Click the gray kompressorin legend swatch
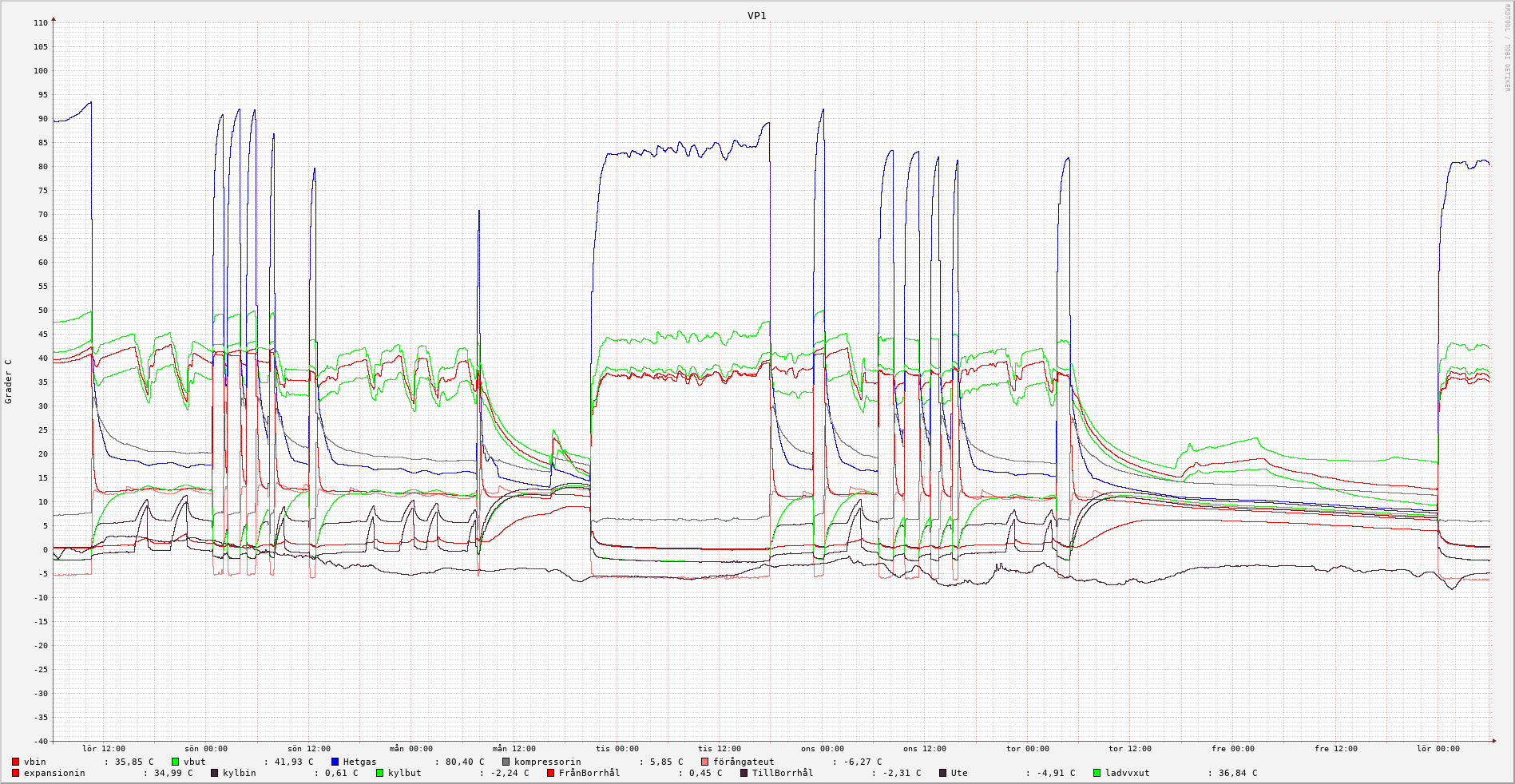The height and width of the screenshot is (784, 1515). (x=506, y=762)
